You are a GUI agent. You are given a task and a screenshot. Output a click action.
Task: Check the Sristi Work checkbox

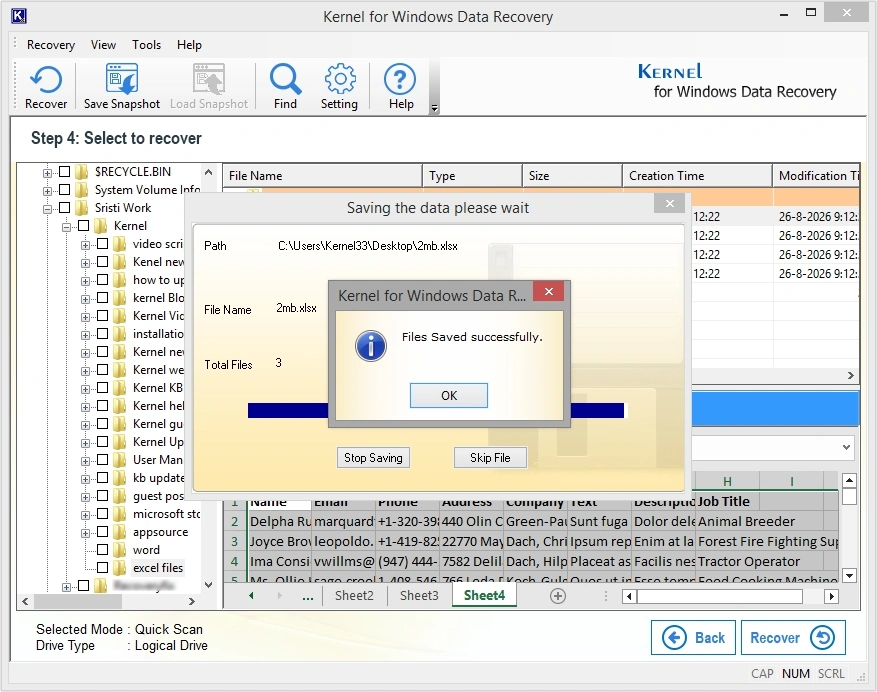[65, 208]
